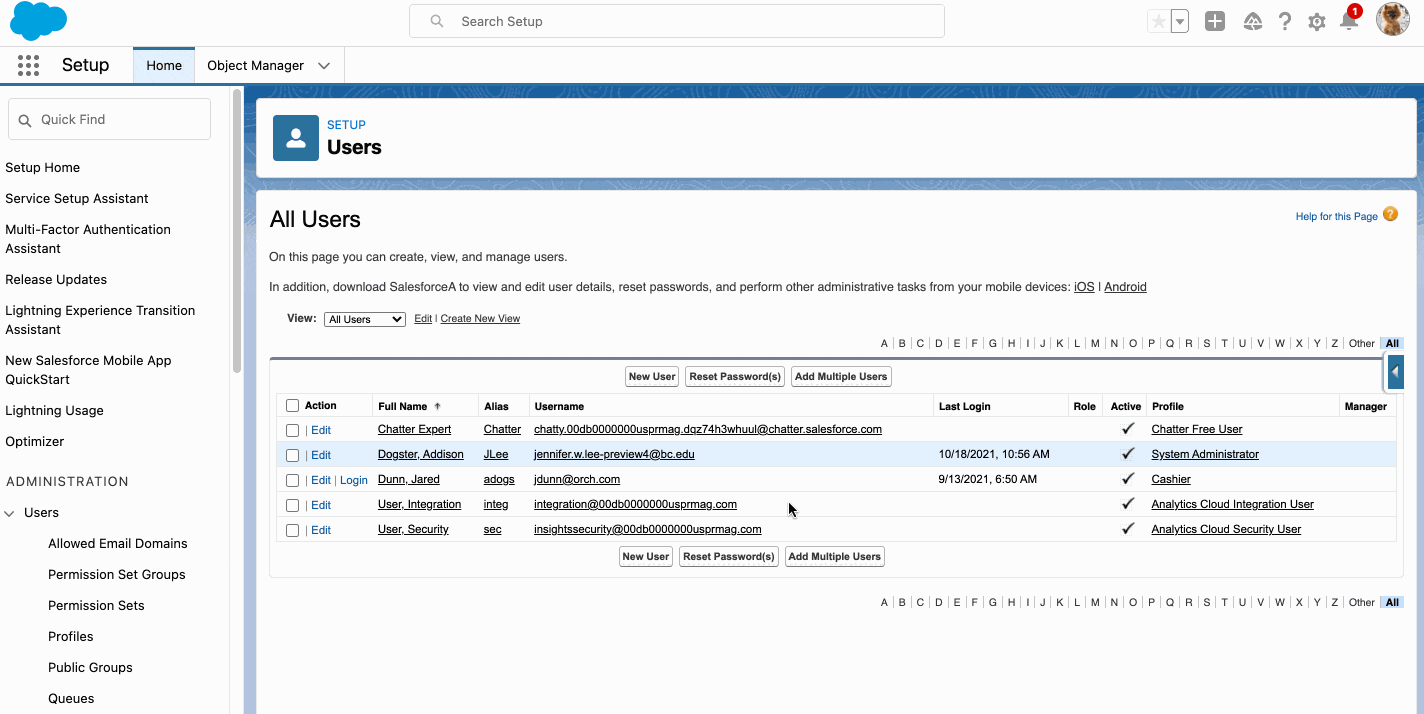Click in the Search Setup field
This screenshot has width=1424, height=714.
[677, 21]
